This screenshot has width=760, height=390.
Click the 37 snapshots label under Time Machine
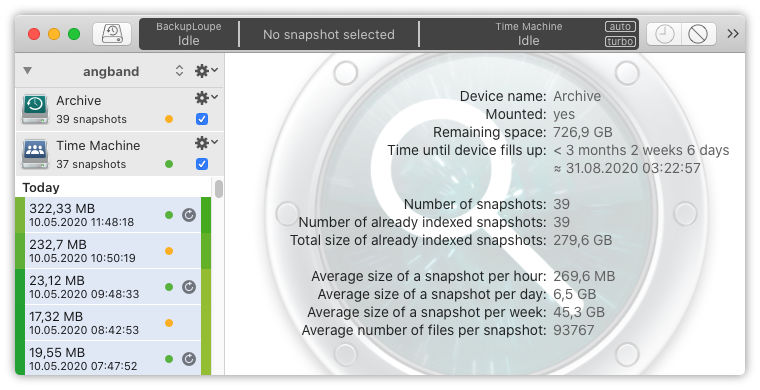tap(91, 164)
